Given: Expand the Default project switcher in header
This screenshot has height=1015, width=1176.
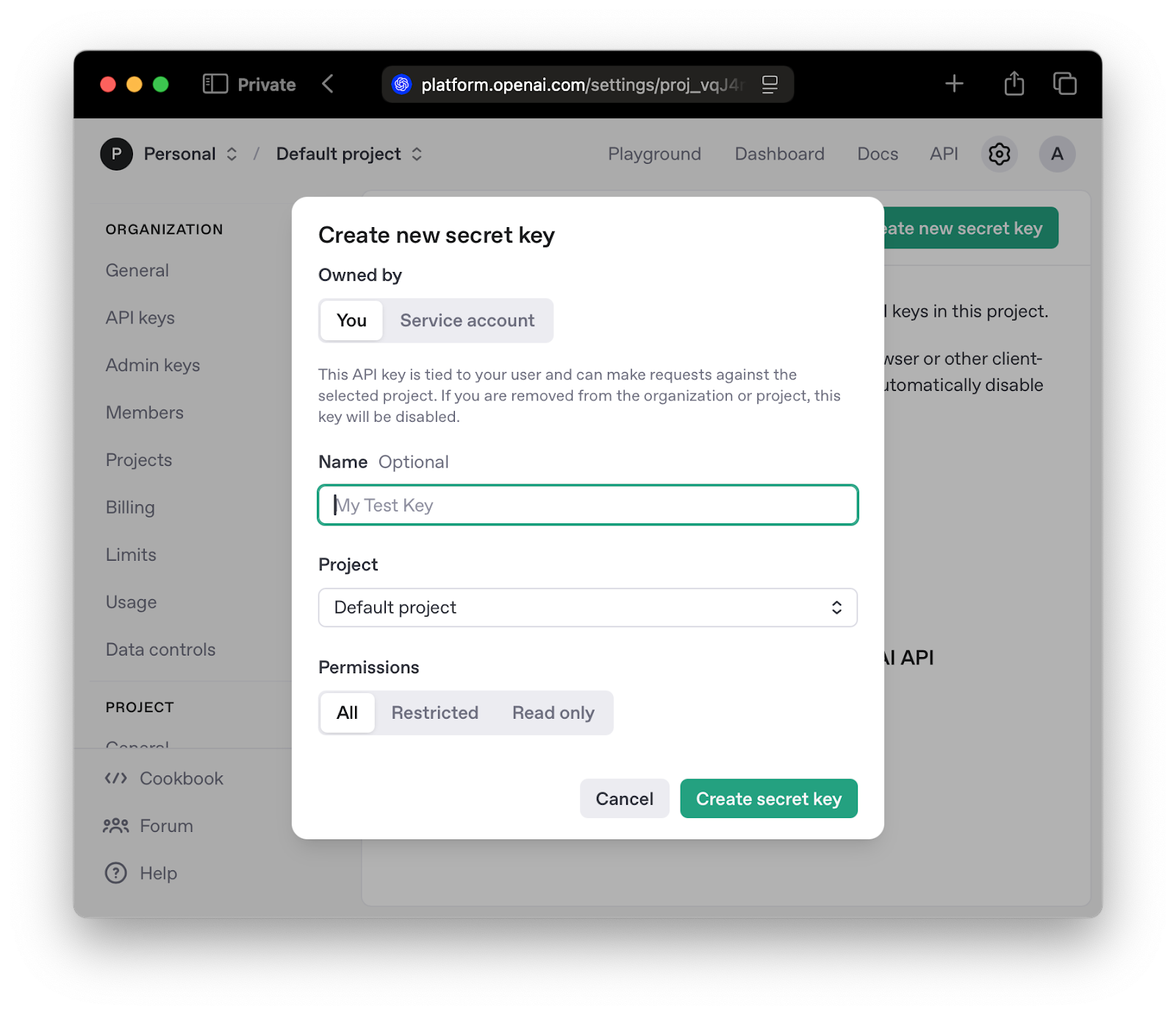Looking at the screenshot, I should [417, 154].
